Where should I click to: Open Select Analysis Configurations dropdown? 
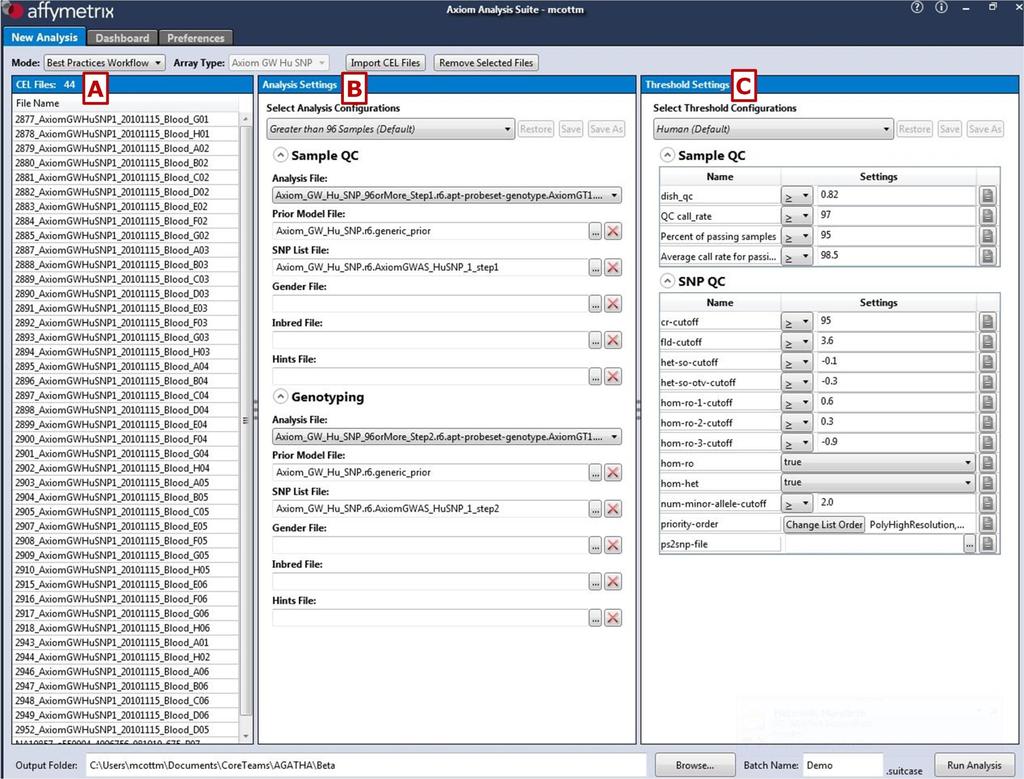(391, 129)
